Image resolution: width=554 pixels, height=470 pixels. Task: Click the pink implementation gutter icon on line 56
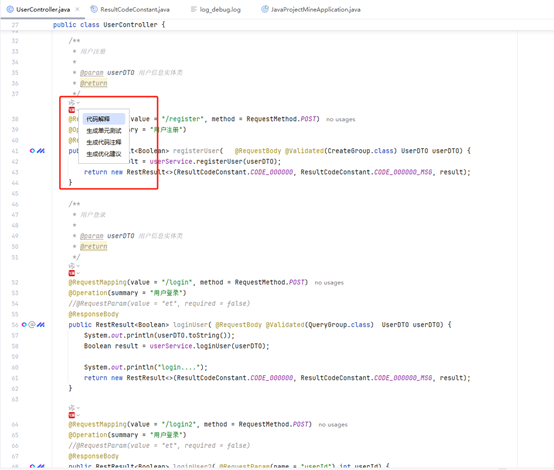click(24, 324)
